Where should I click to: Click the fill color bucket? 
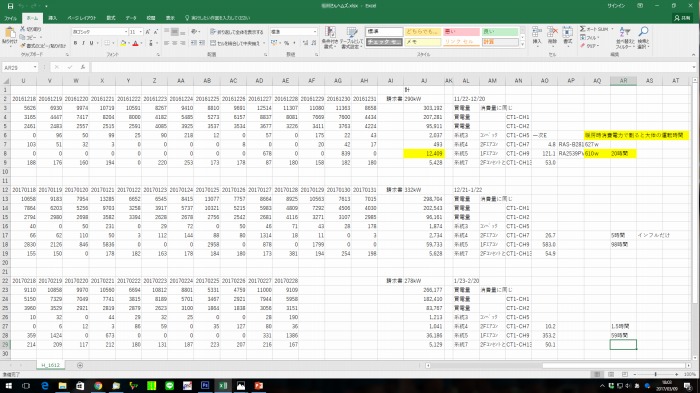(x=123, y=43)
